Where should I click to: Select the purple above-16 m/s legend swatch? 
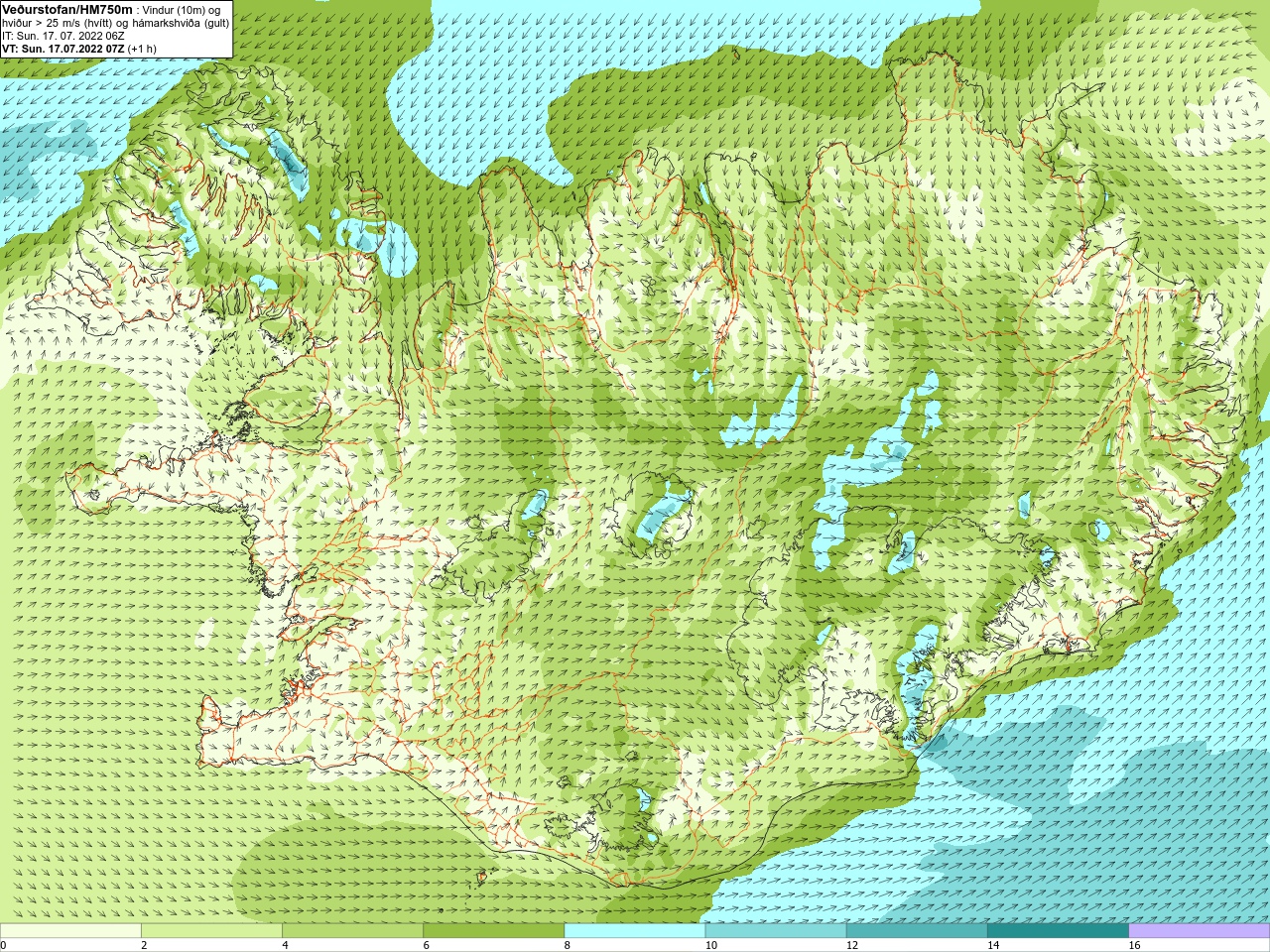tap(1200, 931)
